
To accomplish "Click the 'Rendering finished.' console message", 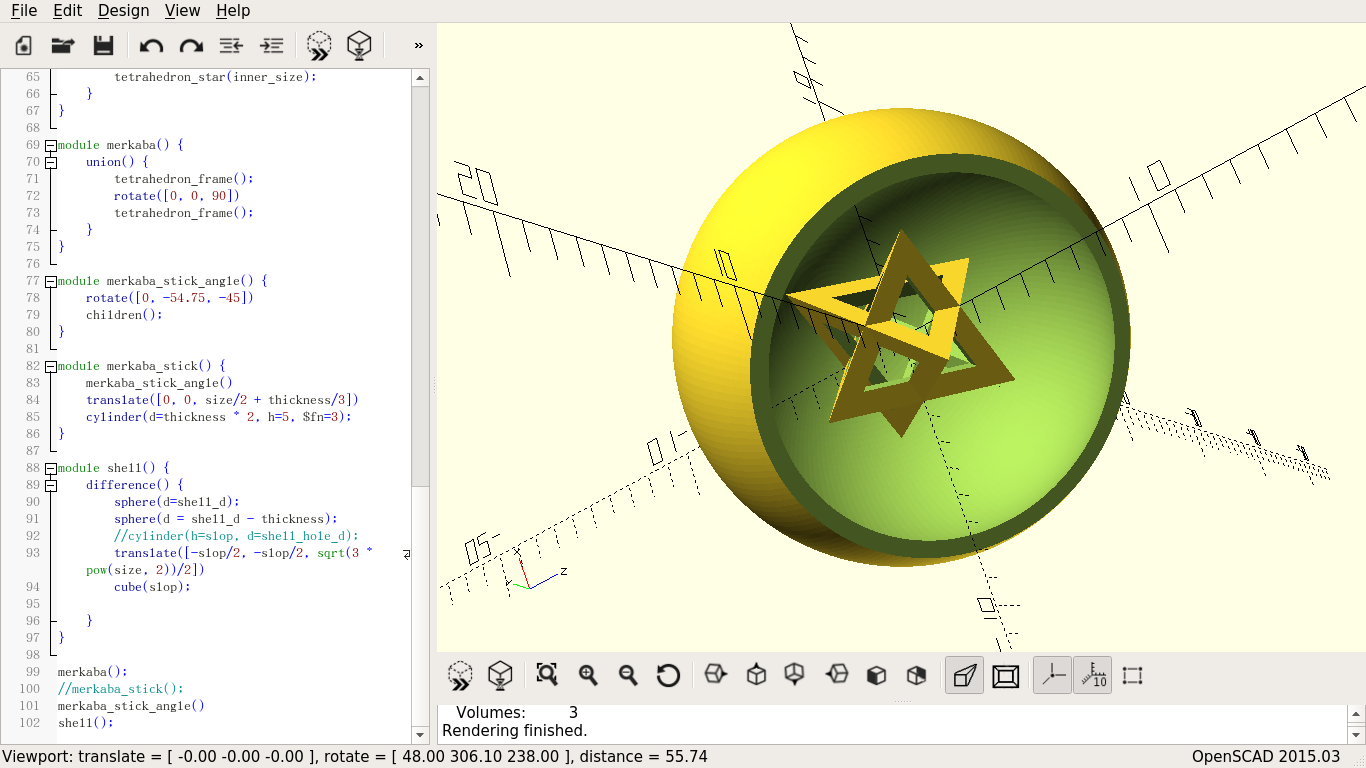I will pos(514,731).
